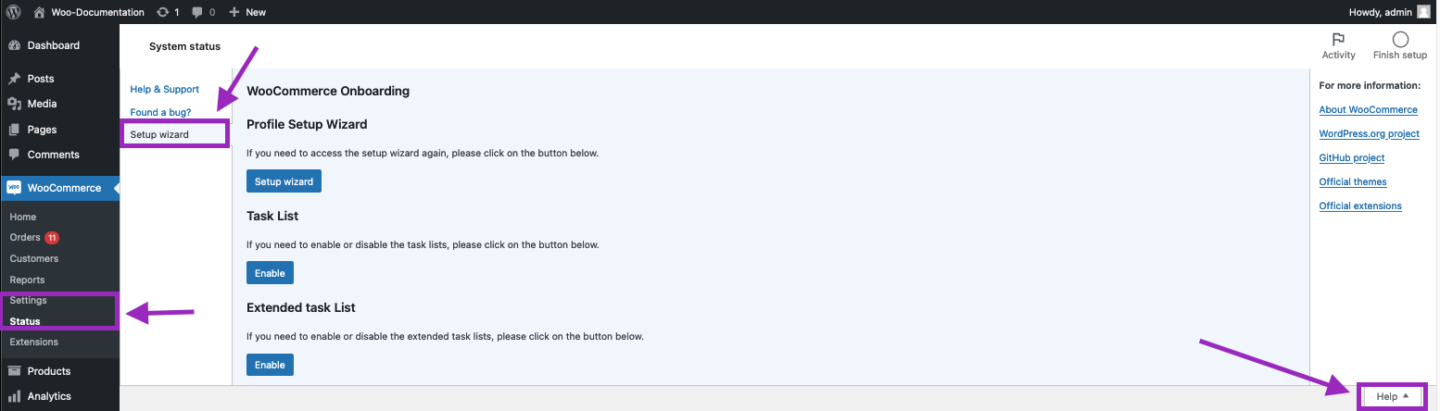Open the Found a bug? tab
The image size is (1440, 411).
click(x=160, y=112)
